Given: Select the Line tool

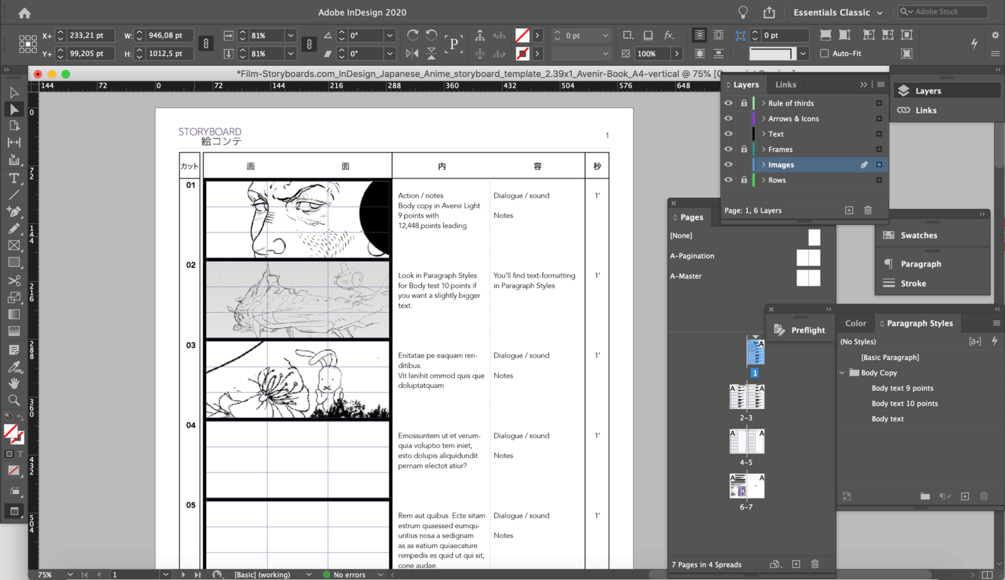Looking at the screenshot, I should coord(14,195).
